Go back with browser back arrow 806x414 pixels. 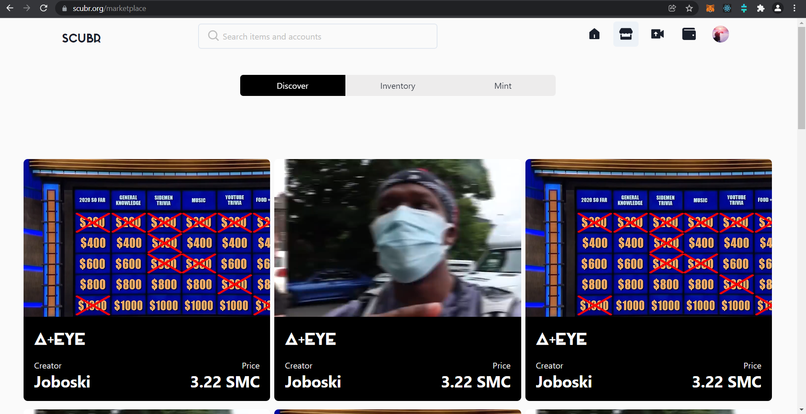tap(10, 8)
